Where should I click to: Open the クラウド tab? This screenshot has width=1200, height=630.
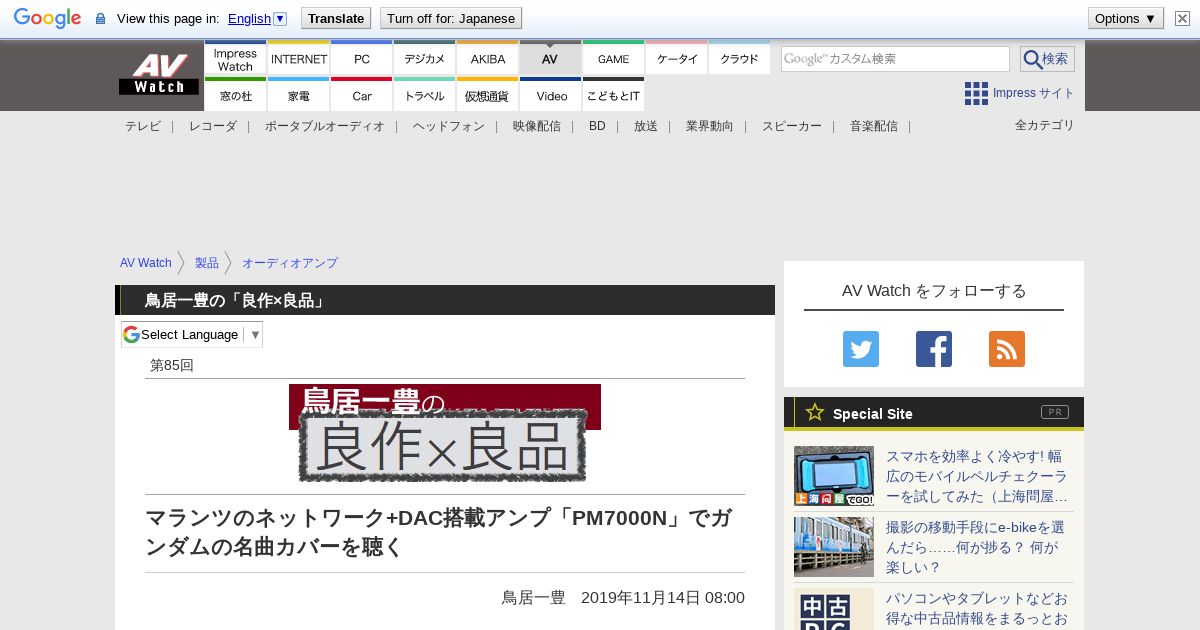pyautogui.click(x=740, y=58)
